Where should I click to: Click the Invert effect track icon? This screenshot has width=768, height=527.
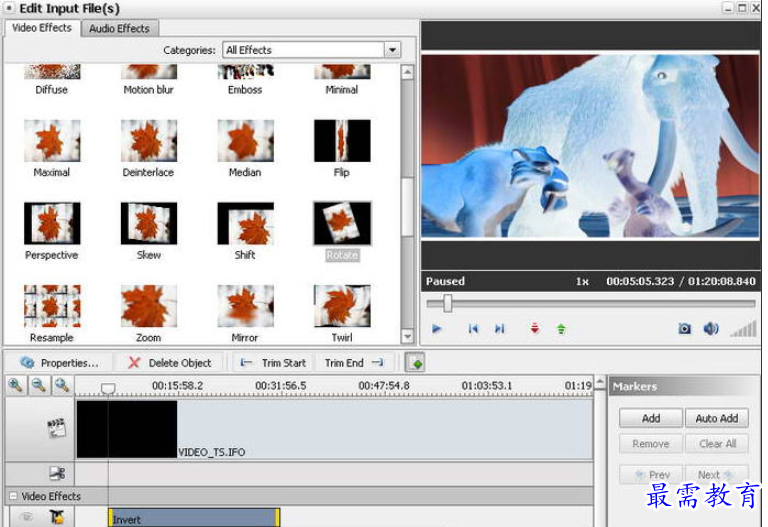tap(57, 517)
